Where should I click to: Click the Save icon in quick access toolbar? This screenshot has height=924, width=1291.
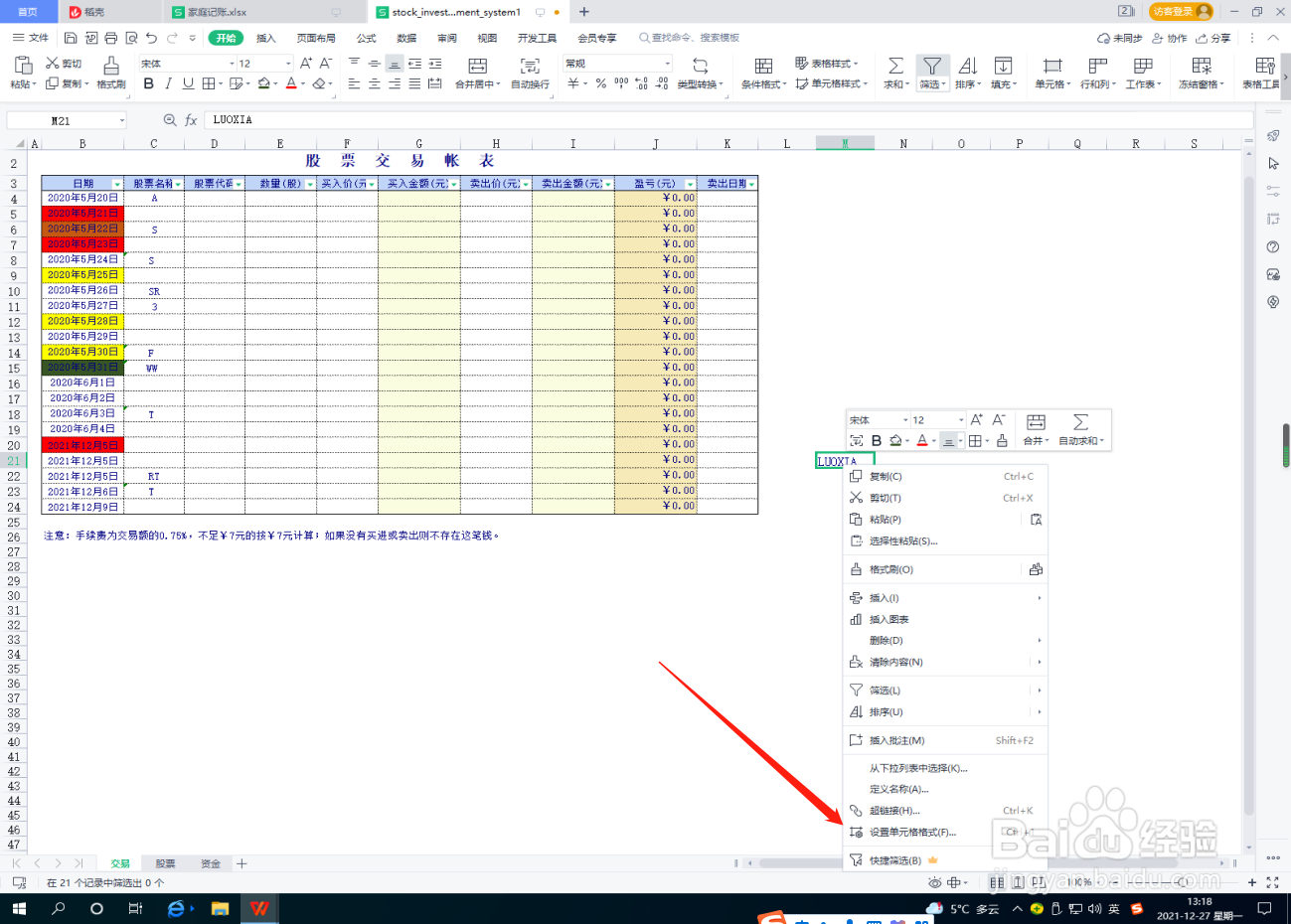(x=71, y=38)
